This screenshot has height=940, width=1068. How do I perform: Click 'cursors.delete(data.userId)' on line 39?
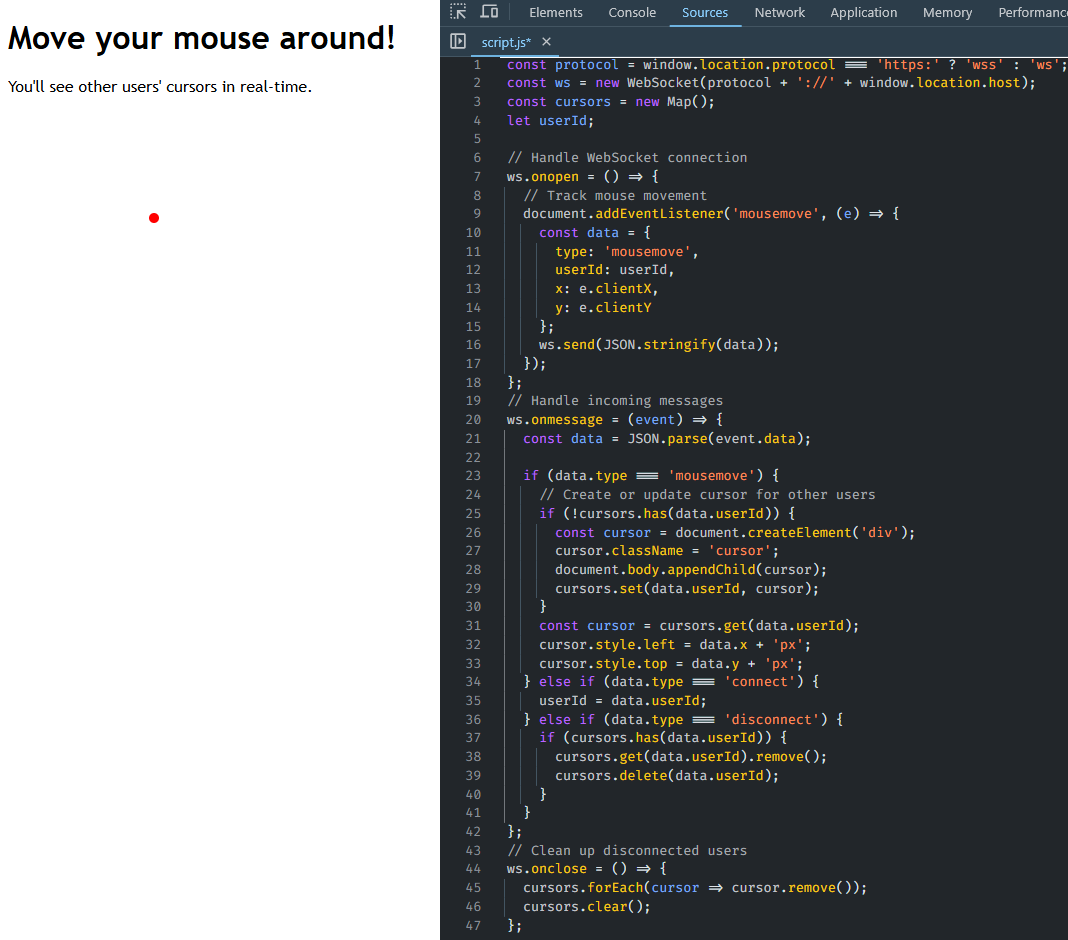(663, 775)
